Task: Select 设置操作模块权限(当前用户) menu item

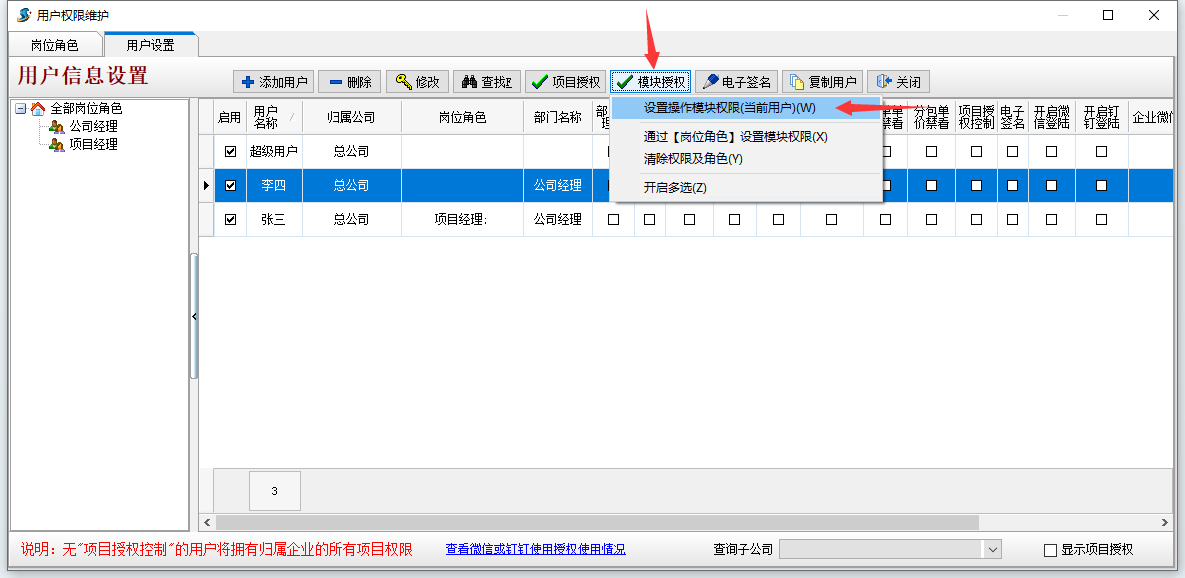Action: (729, 108)
